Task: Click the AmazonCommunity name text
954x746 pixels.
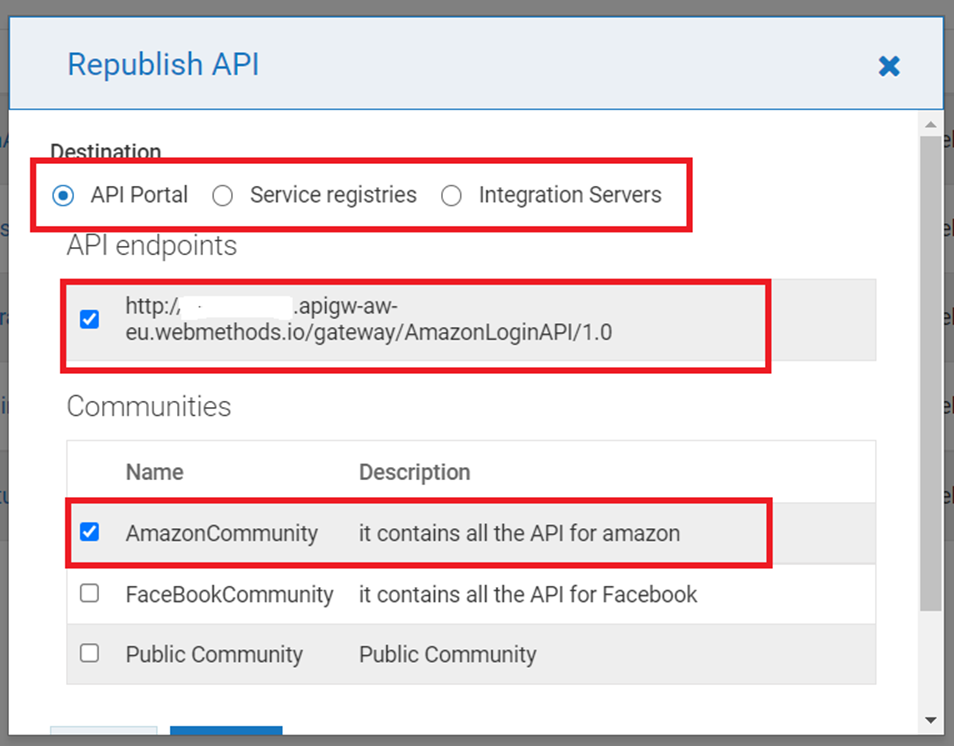Action: click(x=221, y=533)
